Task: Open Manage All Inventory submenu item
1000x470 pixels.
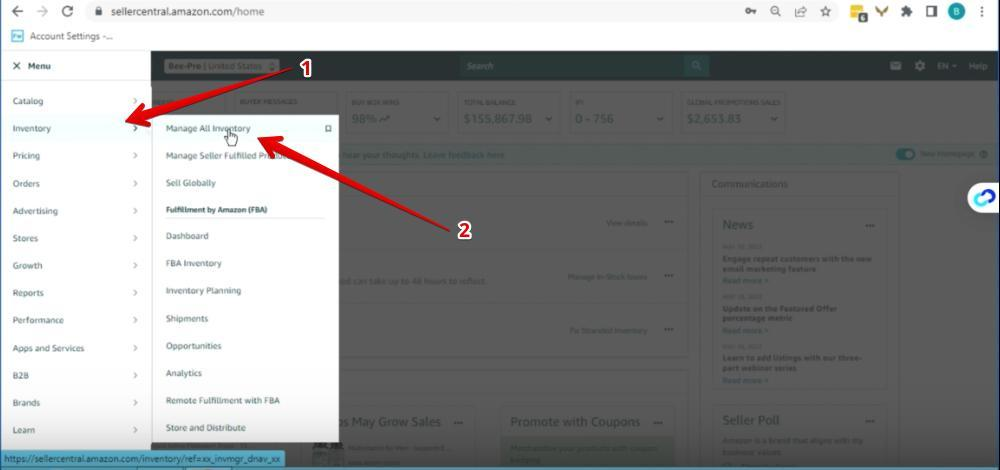Action: [208, 128]
